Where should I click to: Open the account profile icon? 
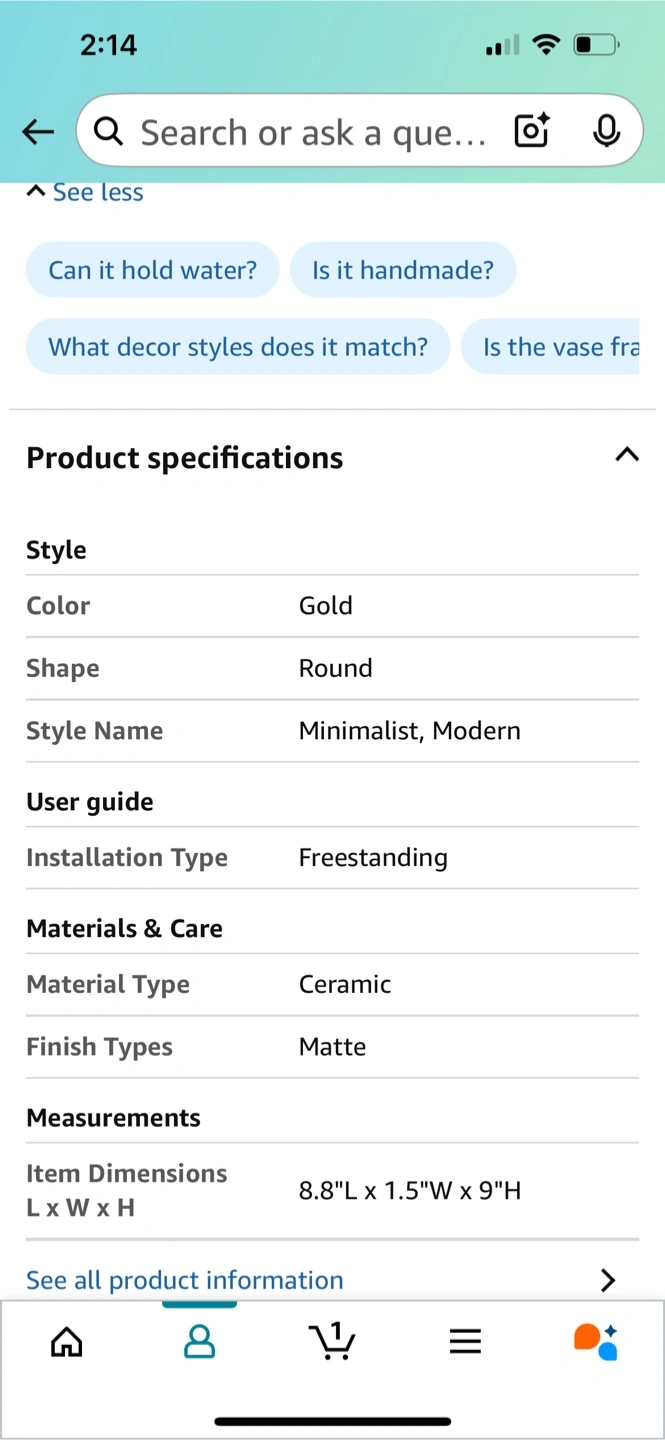click(x=200, y=1341)
